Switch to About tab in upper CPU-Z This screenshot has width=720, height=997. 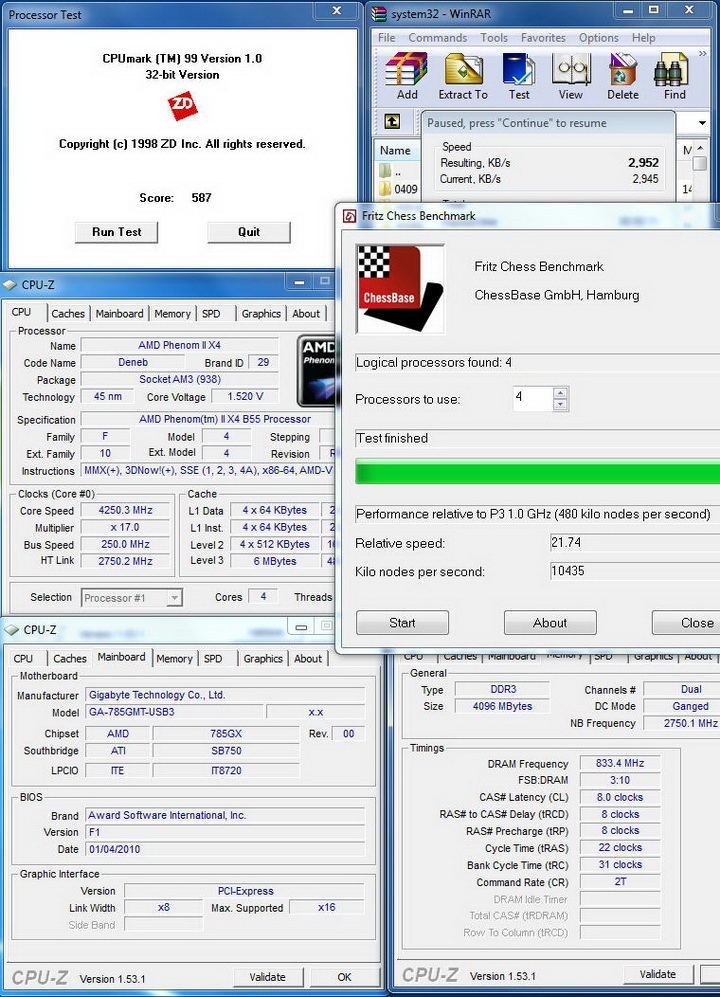(306, 313)
